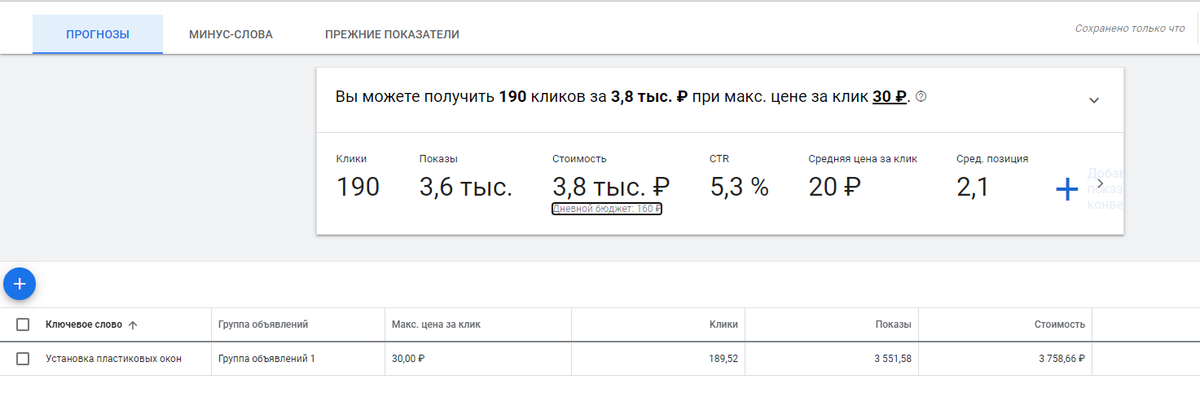Viewport: 1200px width, 415px height.
Task: Check the box for Установка пластиковых окон
Action: (23, 359)
